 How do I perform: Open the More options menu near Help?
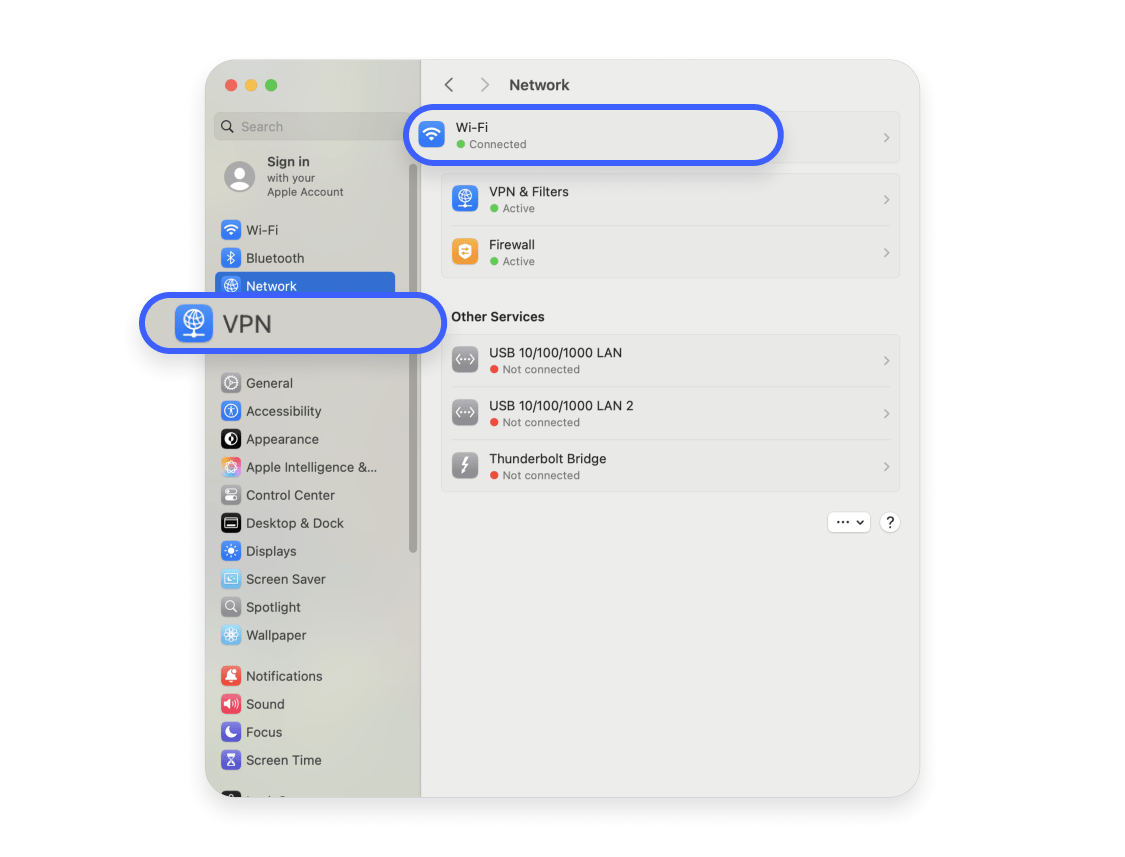pos(848,521)
